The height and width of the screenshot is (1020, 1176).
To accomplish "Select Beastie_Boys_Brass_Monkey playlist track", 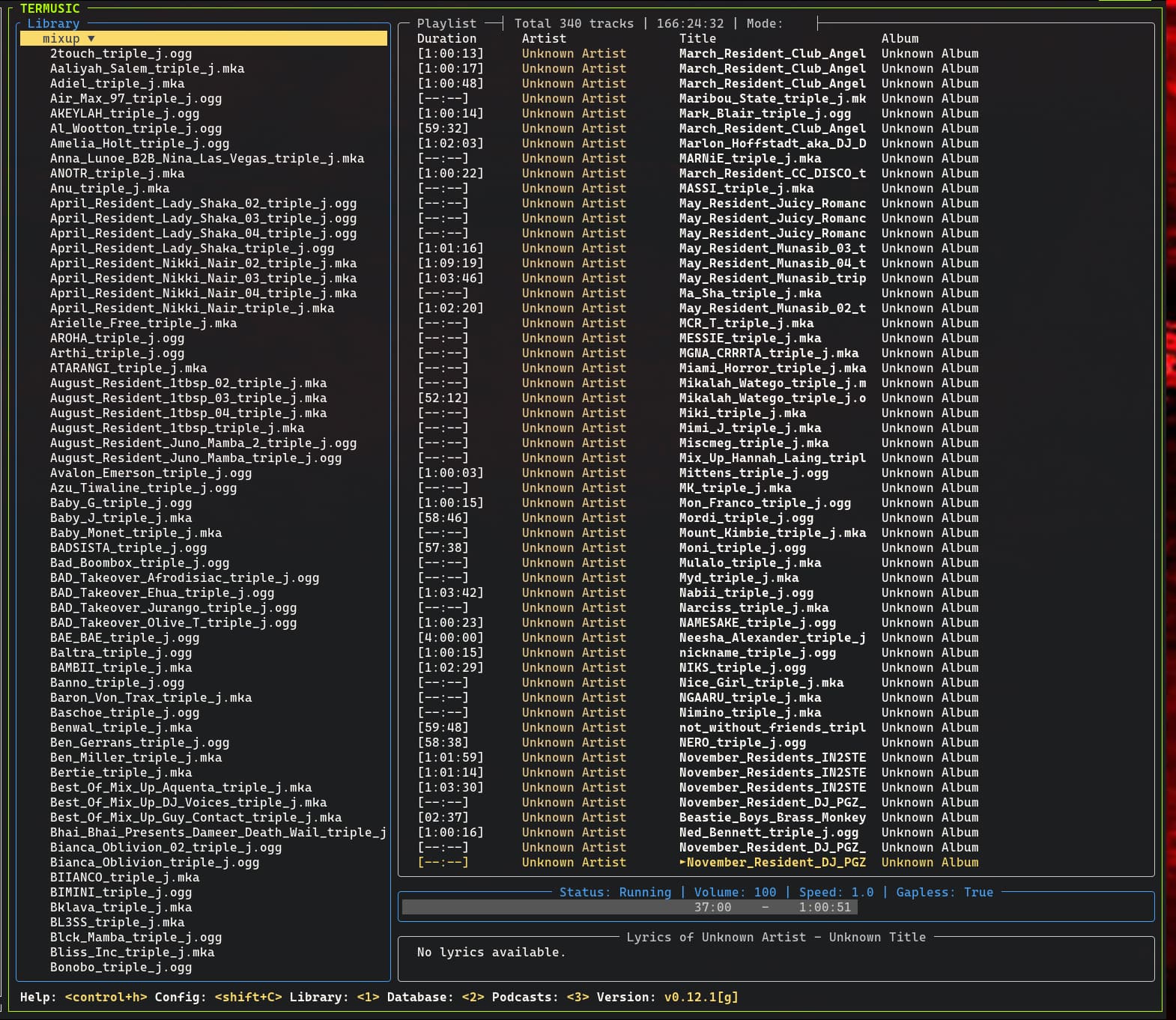I will click(772, 817).
